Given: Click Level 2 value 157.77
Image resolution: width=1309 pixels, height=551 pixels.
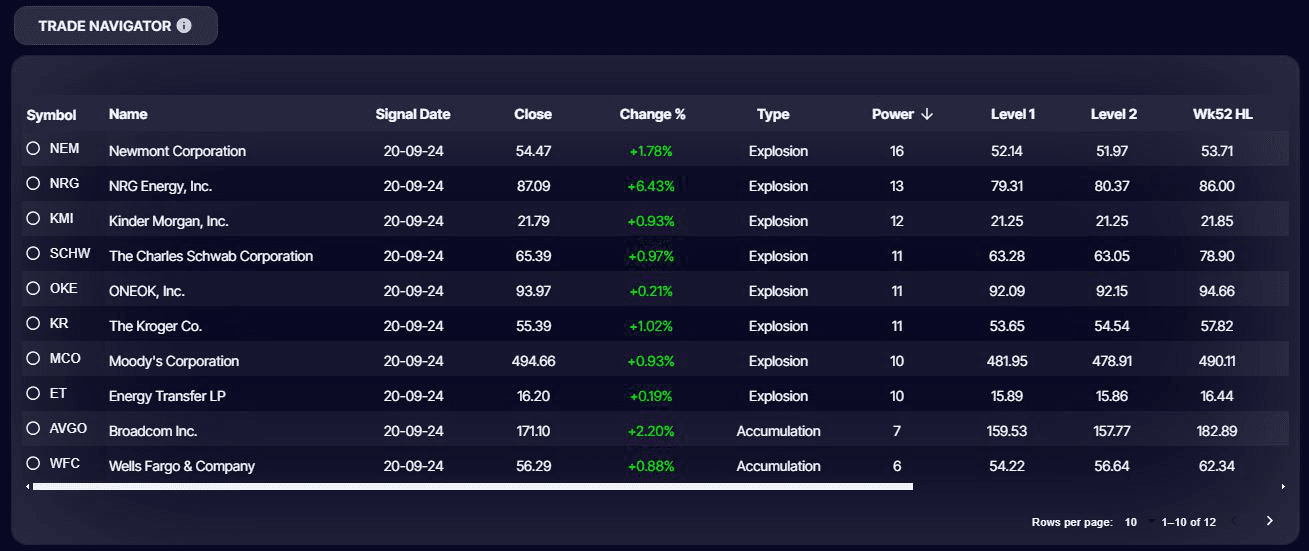Looking at the screenshot, I should click(x=1113, y=431).
